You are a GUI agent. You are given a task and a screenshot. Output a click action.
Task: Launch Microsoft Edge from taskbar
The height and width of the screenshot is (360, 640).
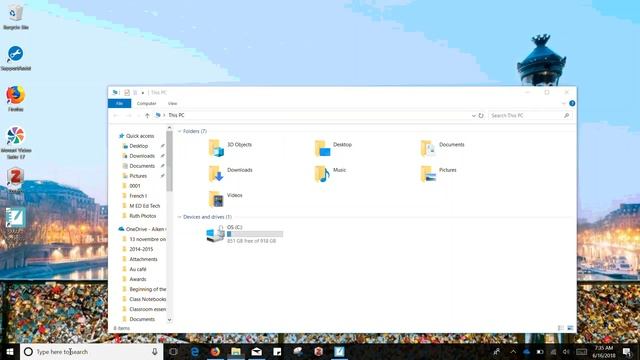pos(195,351)
